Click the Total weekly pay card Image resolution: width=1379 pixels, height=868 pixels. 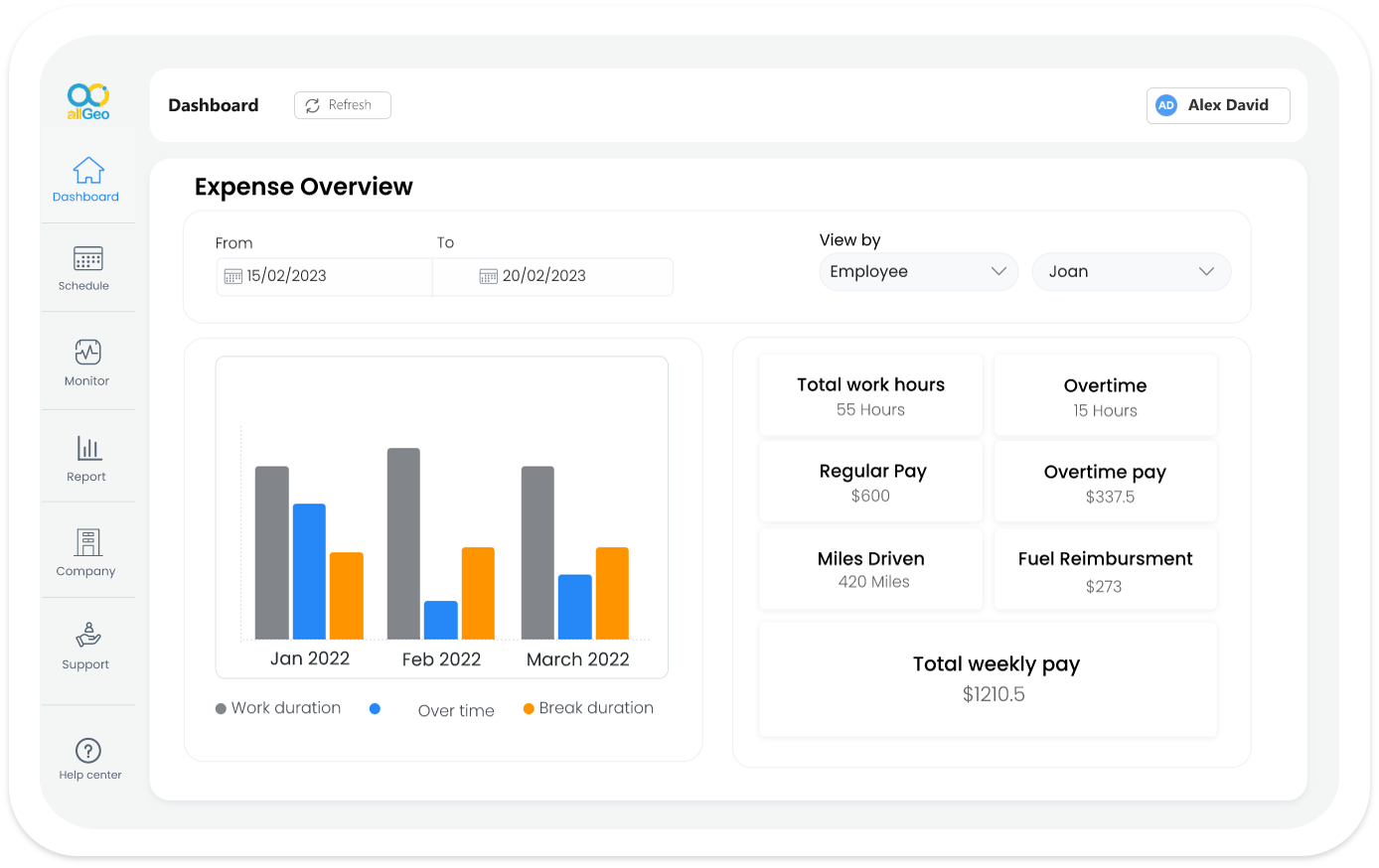click(987, 678)
